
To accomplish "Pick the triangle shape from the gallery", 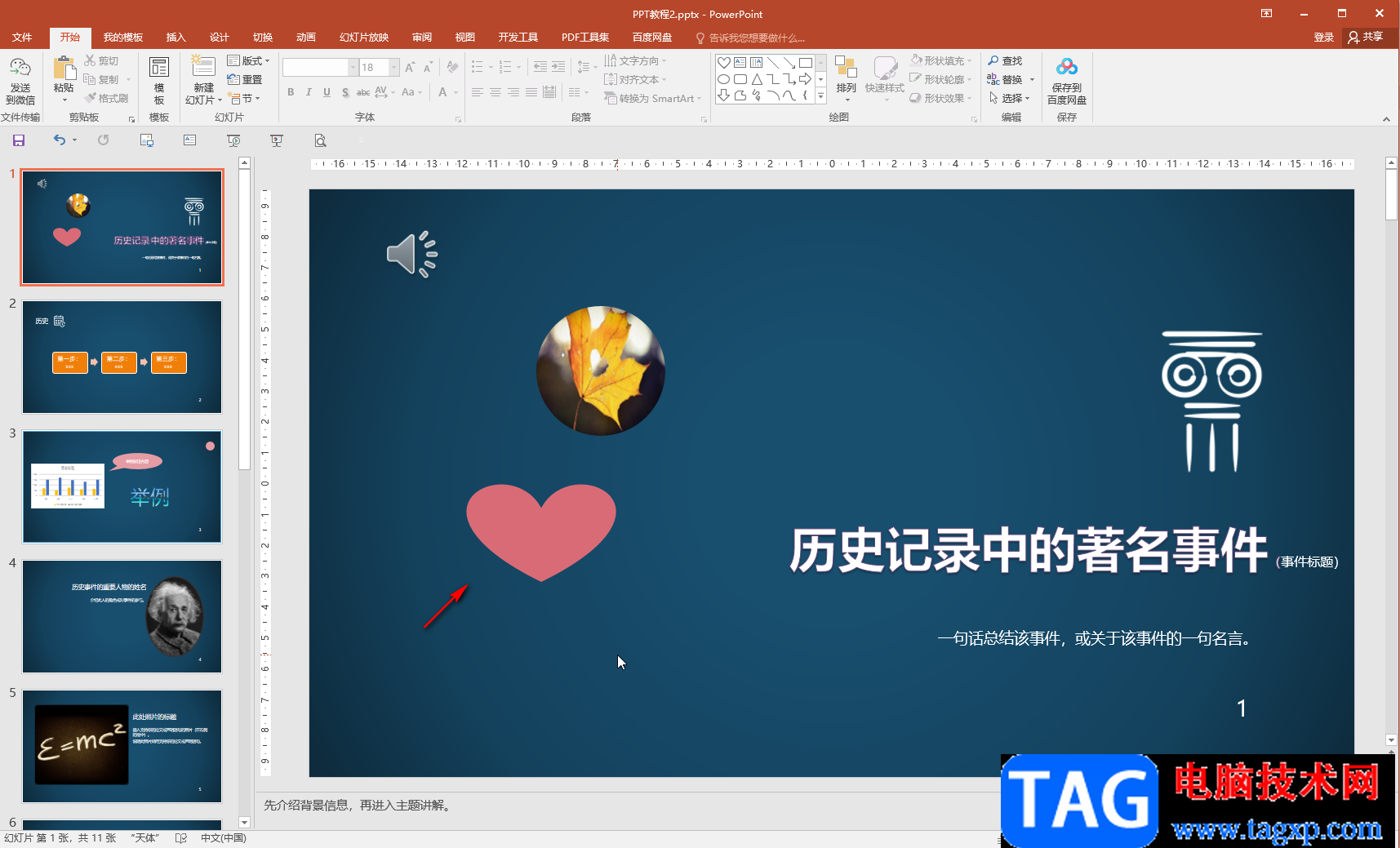I will tap(757, 79).
